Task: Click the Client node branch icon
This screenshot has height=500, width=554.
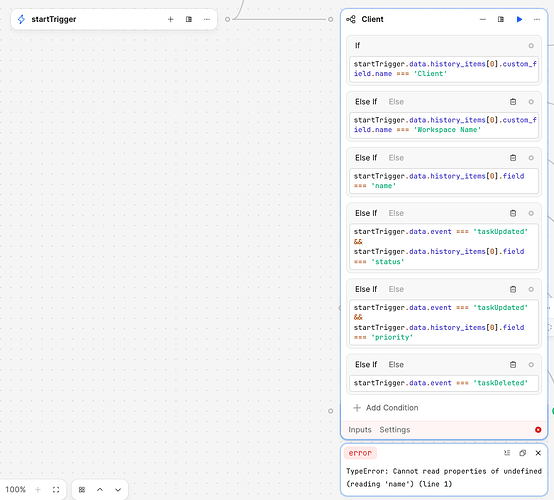Action: [x=351, y=19]
